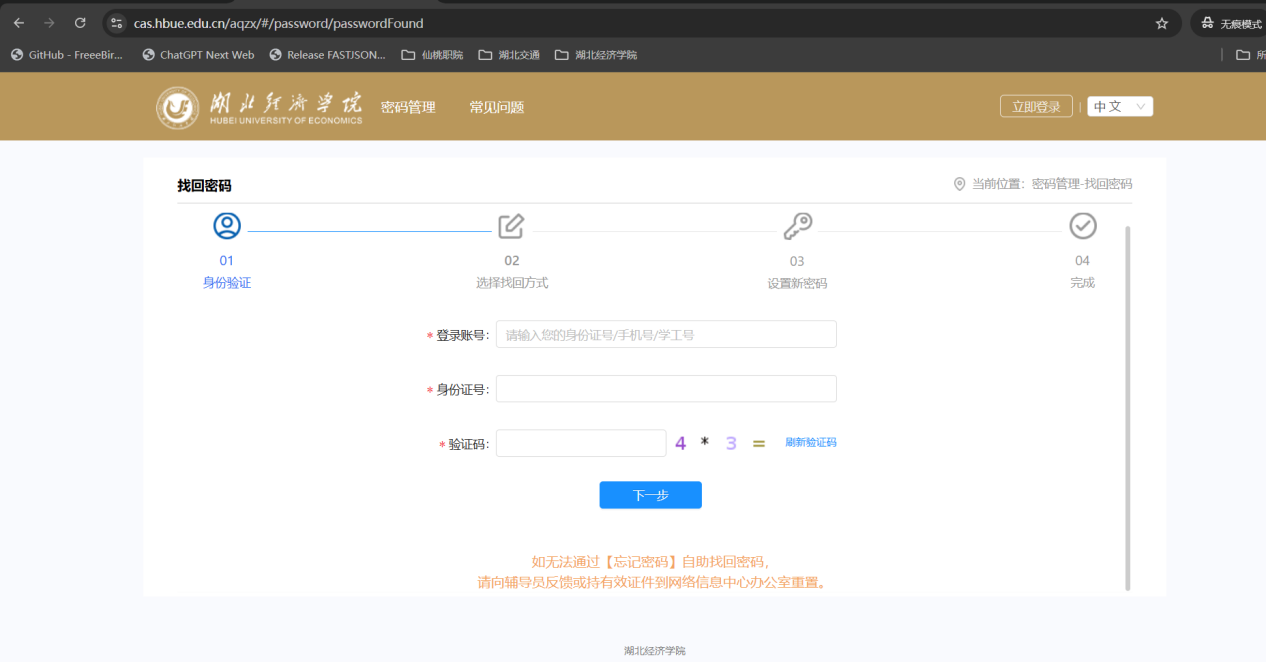This screenshot has height=662, width=1266.
Task: Bookmark this page with the star icon
Action: pos(1161,23)
